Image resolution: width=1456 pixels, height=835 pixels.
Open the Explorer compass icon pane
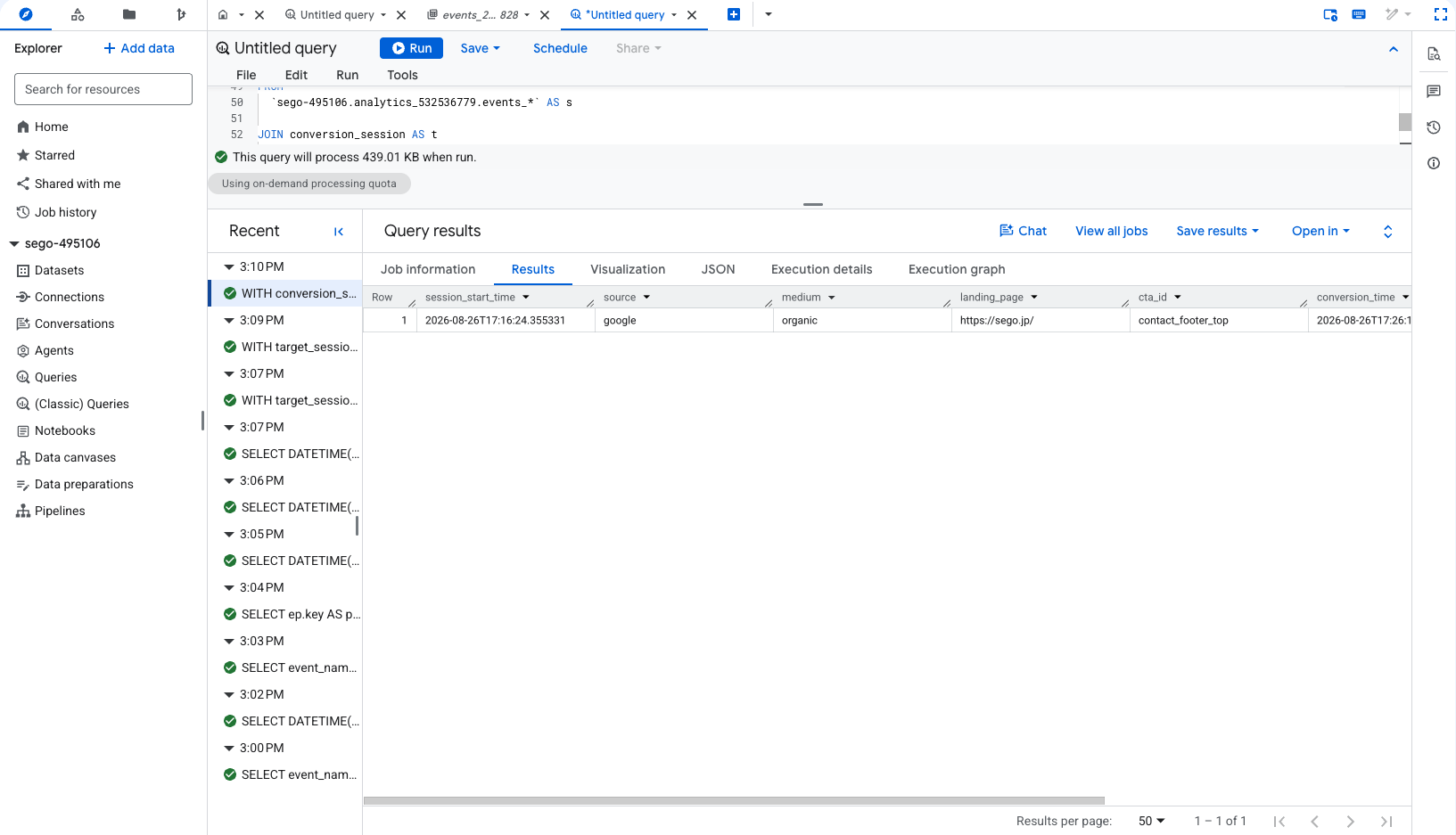pos(26,14)
